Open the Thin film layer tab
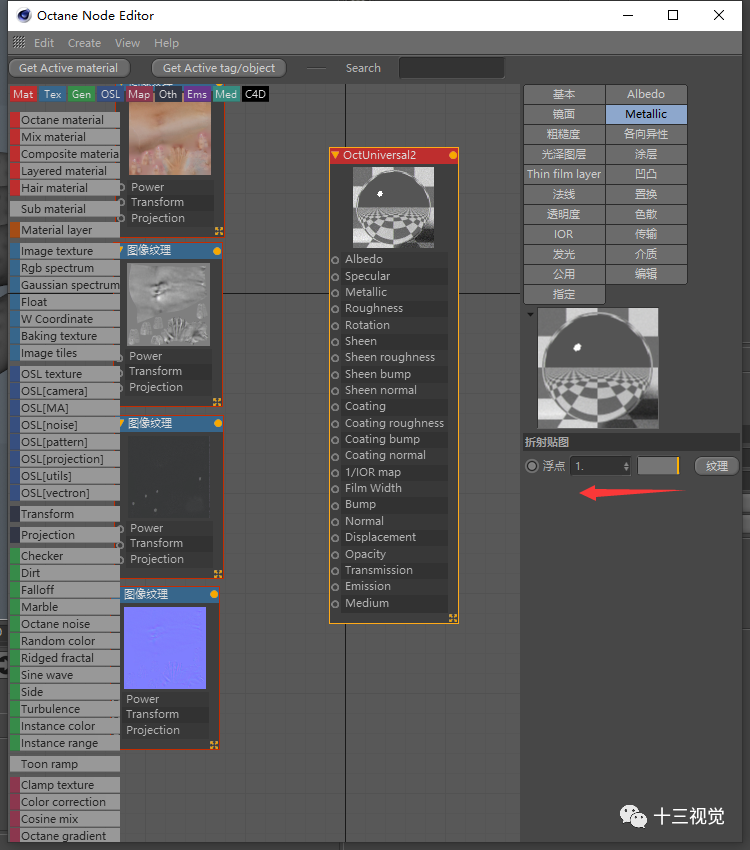The image size is (750, 850). (564, 174)
